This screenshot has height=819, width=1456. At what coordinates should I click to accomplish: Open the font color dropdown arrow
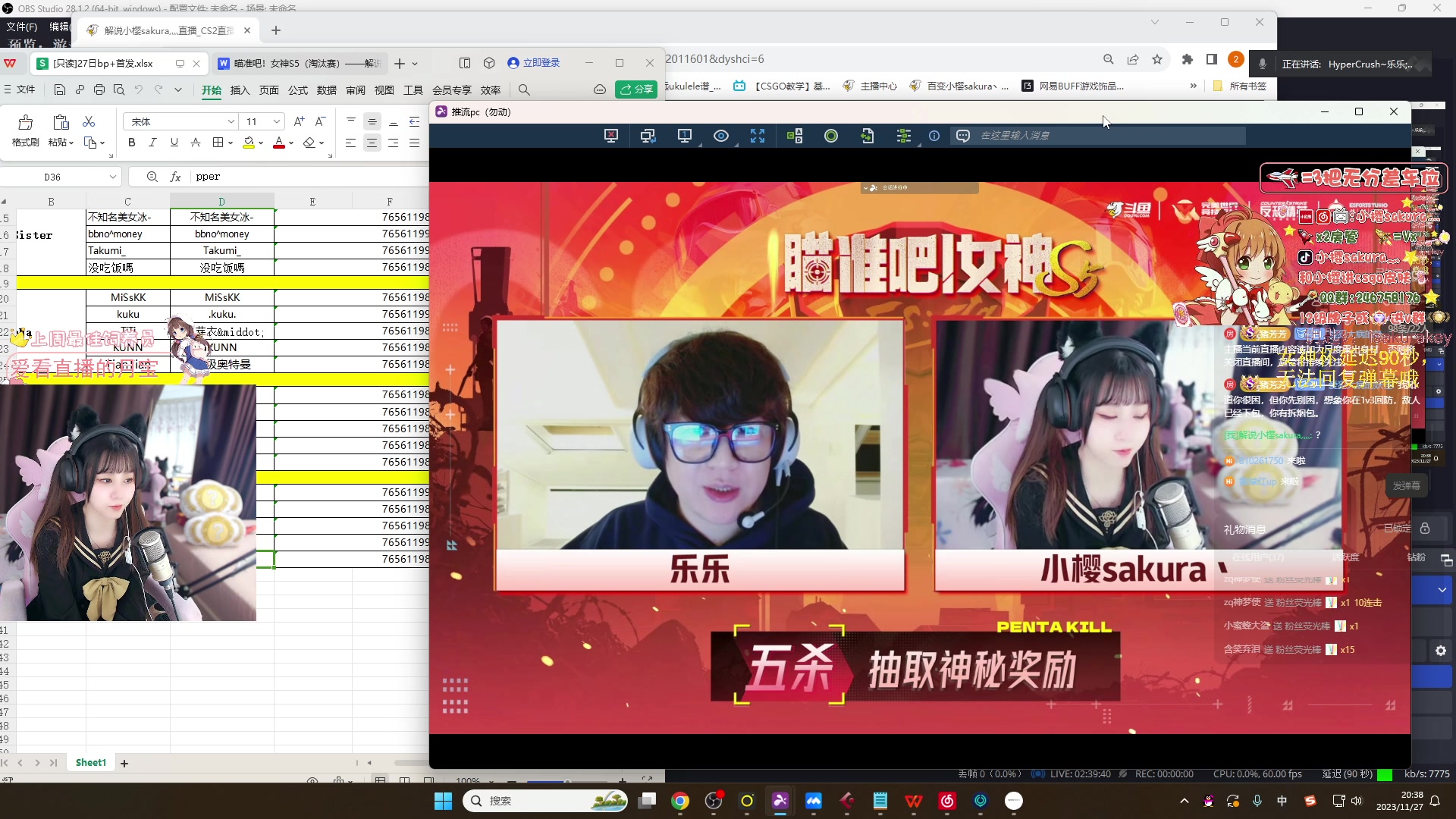tap(290, 143)
